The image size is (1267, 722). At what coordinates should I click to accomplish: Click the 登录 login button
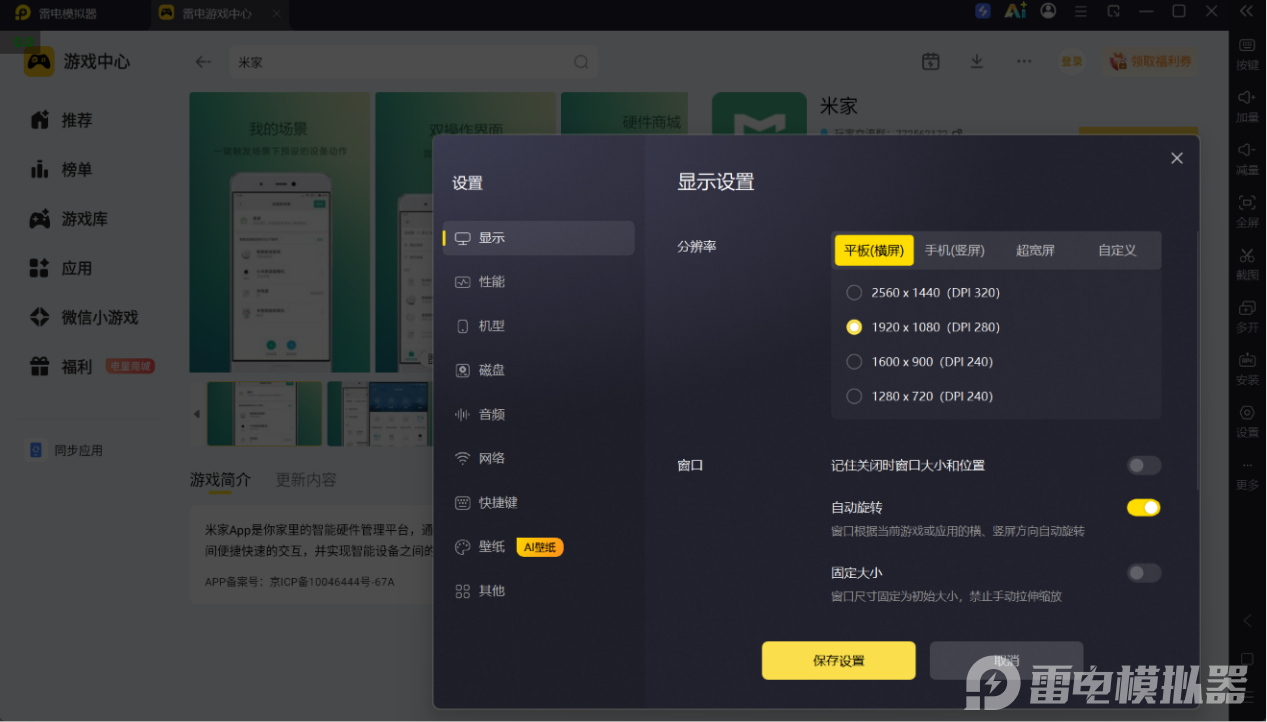pos(1072,61)
